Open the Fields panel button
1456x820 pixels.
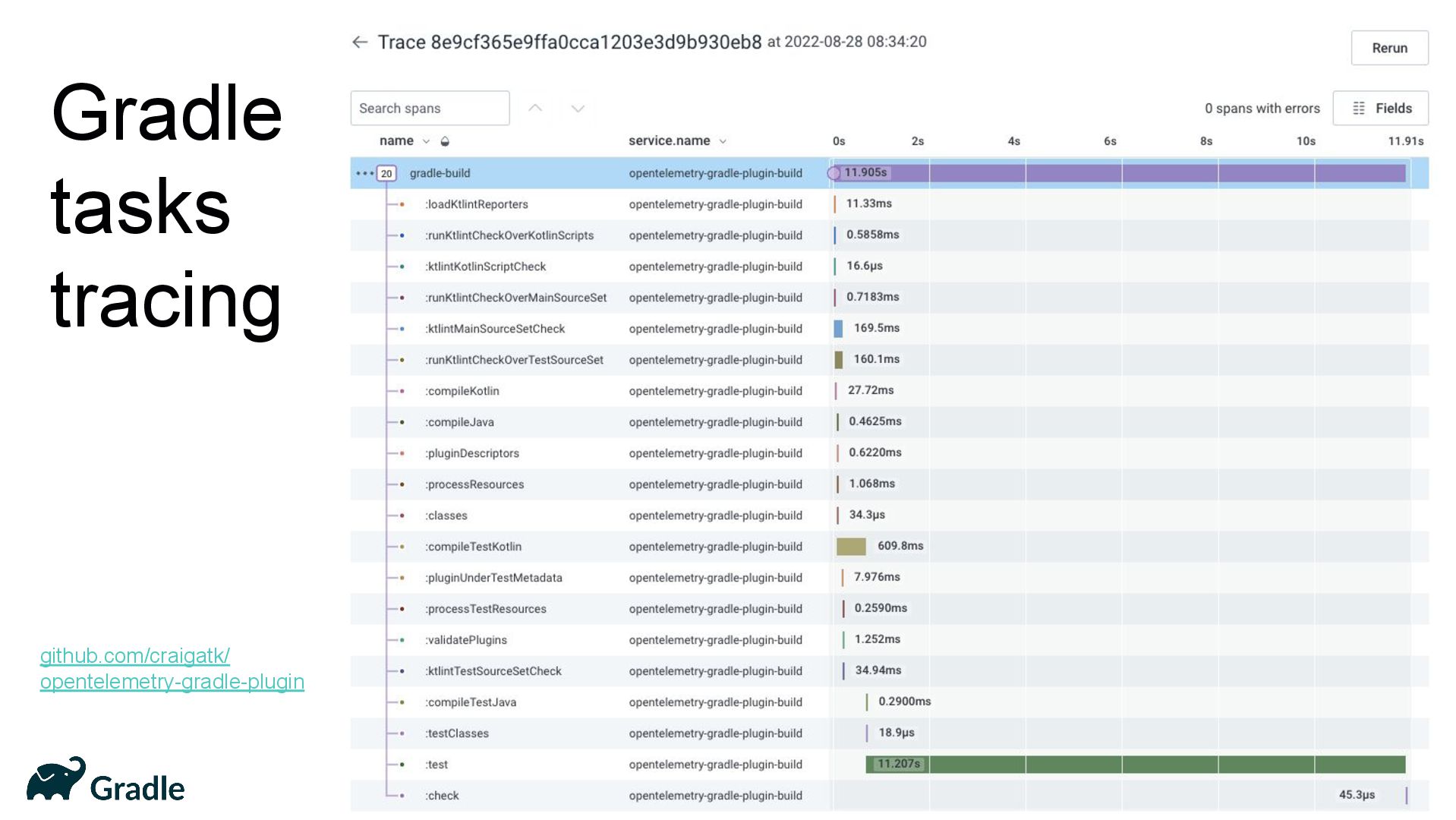(1381, 108)
